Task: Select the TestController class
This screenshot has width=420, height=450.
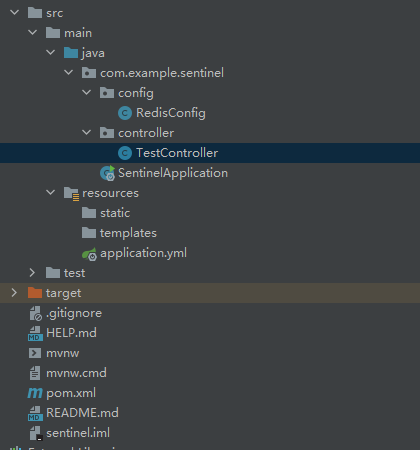Action: (210, 153)
